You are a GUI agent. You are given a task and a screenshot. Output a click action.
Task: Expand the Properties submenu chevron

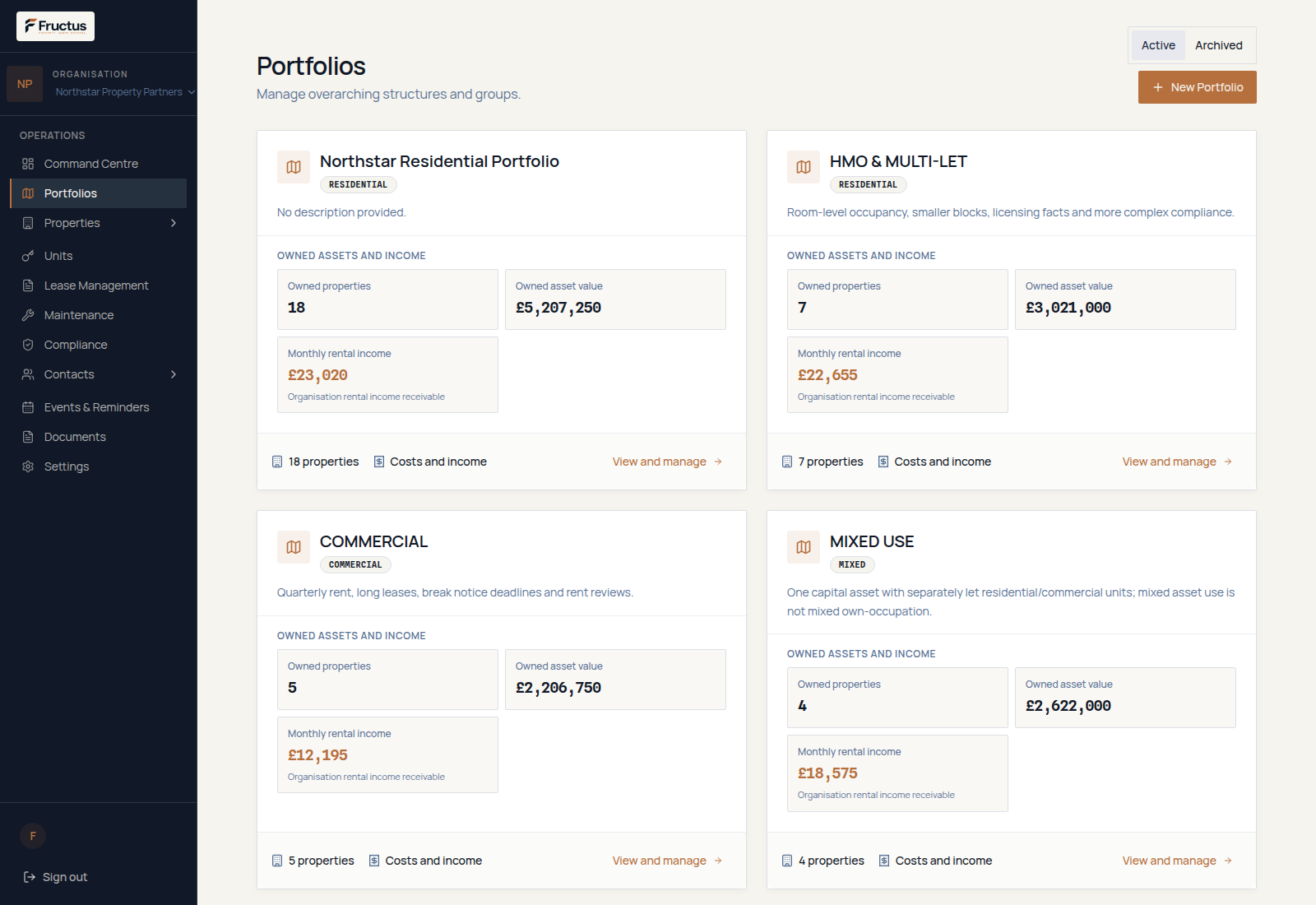point(174,223)
